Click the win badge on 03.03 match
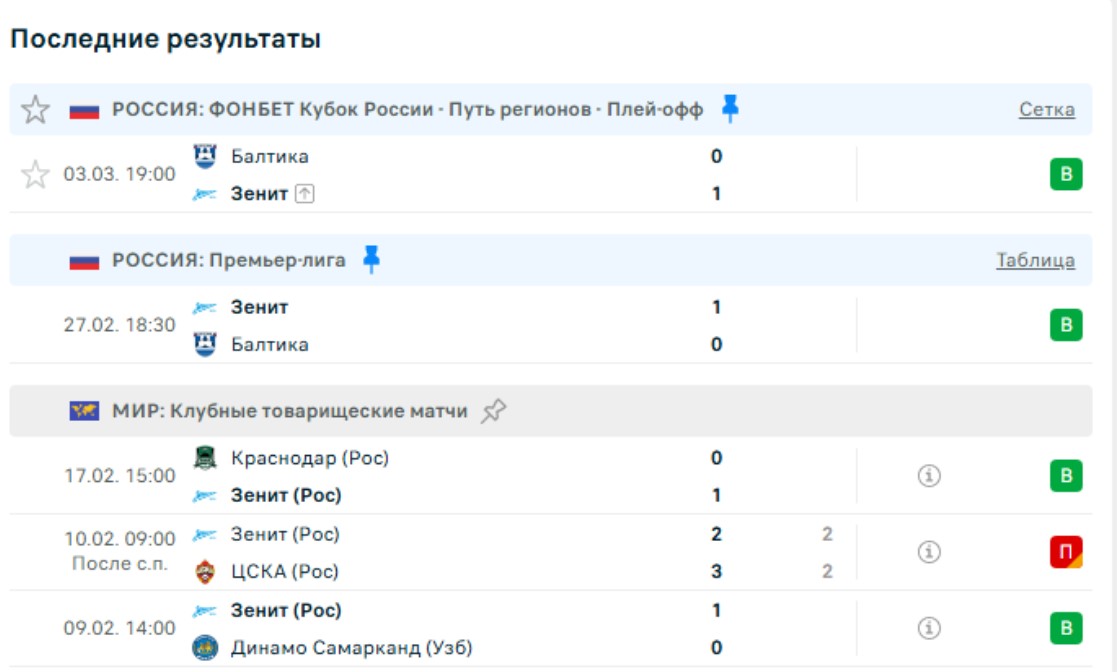 pyautogui.click(x=1066, y=175)
